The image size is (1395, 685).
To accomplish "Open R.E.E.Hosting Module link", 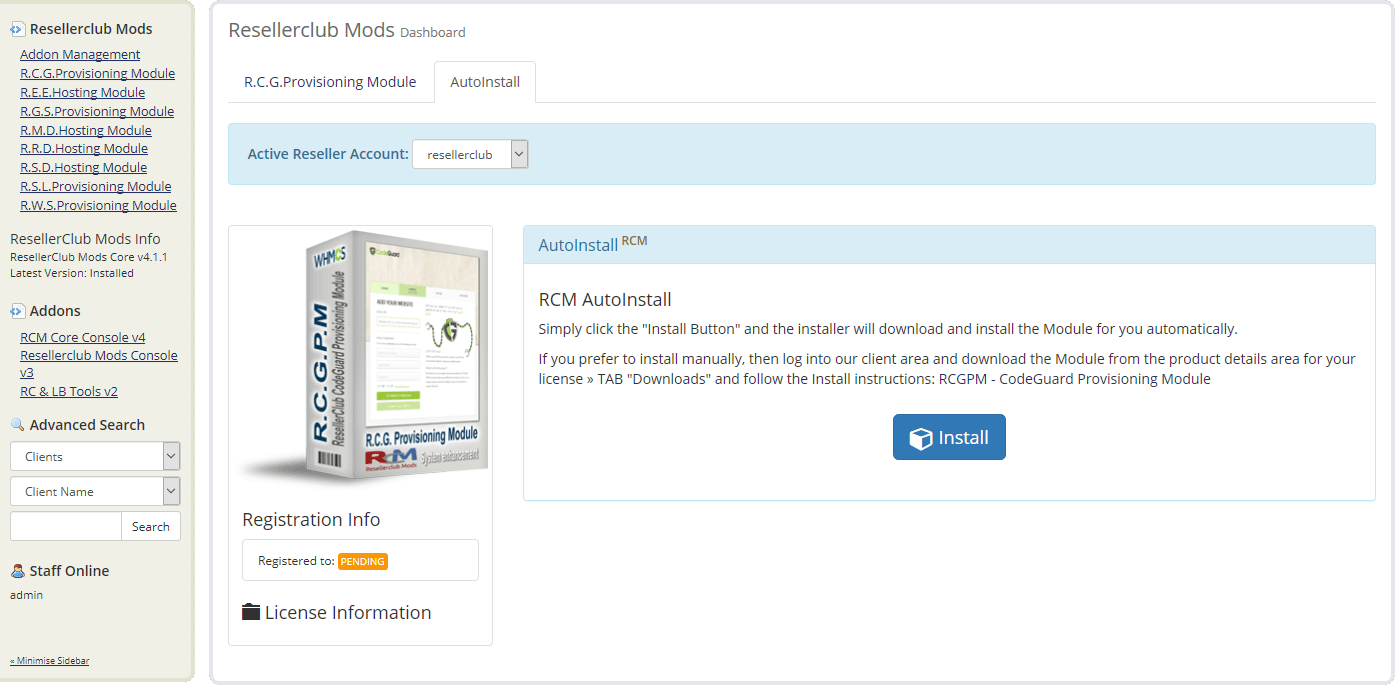I will click(x=82, y=92).
